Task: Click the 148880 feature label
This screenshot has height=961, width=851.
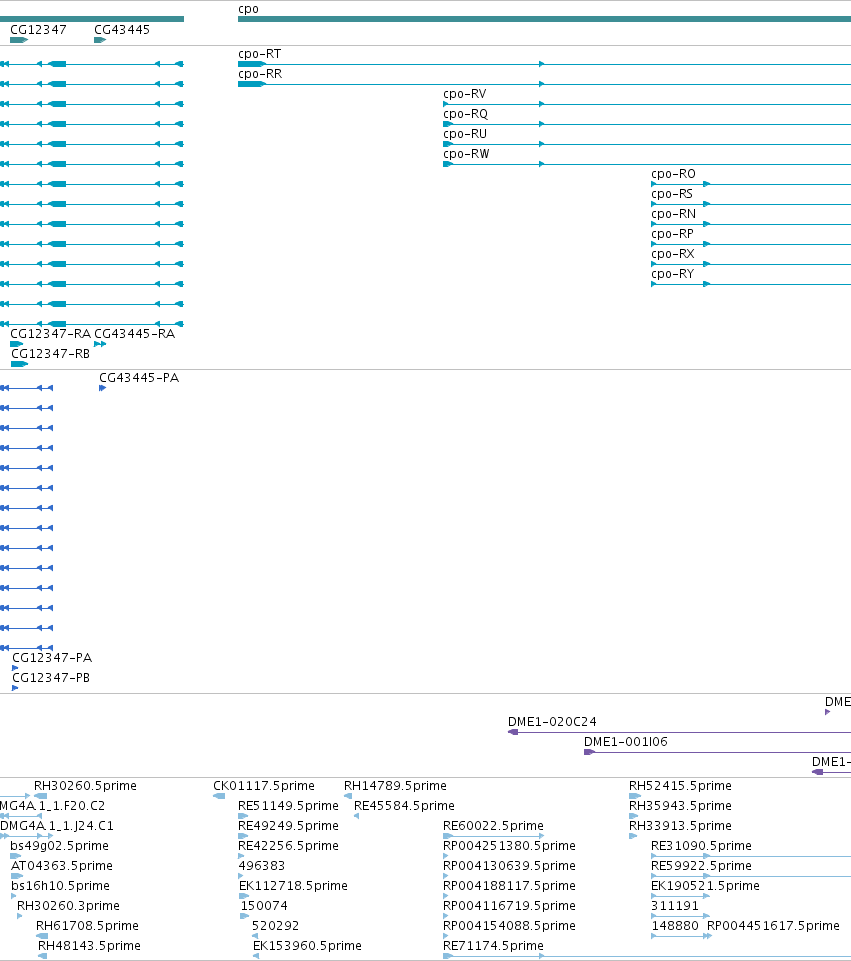Action: click(675, 926)
